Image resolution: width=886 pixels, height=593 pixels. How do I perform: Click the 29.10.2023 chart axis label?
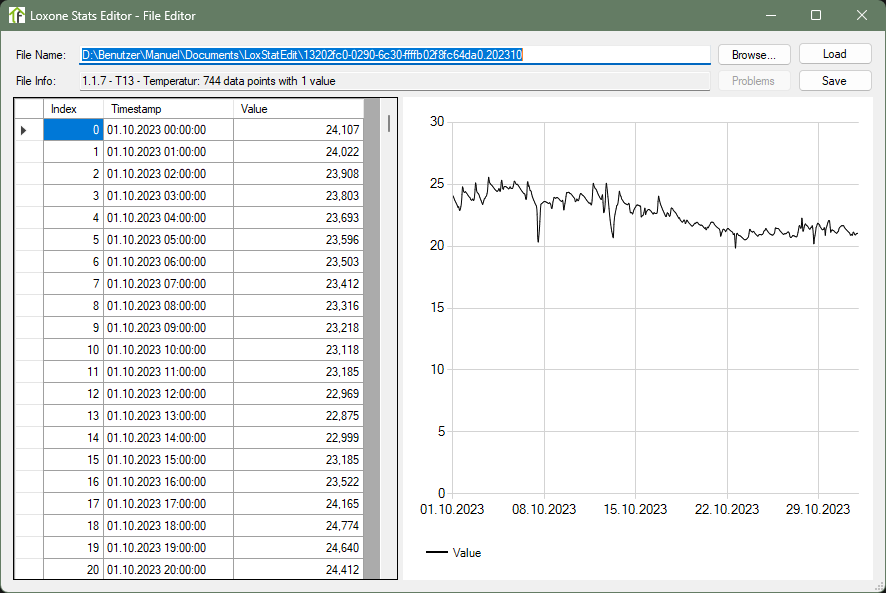[818, 510]
